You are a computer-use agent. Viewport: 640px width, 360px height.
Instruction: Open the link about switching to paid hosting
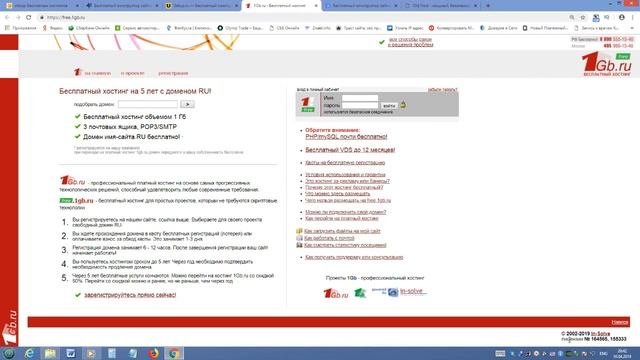coord(342,218)
